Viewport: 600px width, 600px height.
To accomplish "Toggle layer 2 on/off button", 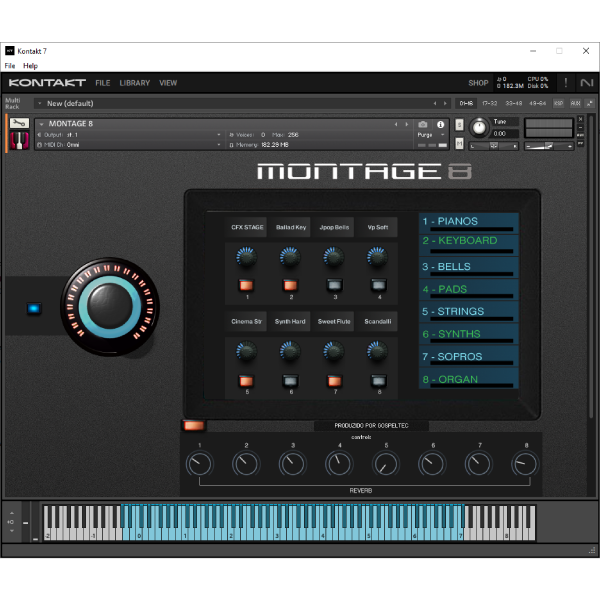I will coord(290,285).
